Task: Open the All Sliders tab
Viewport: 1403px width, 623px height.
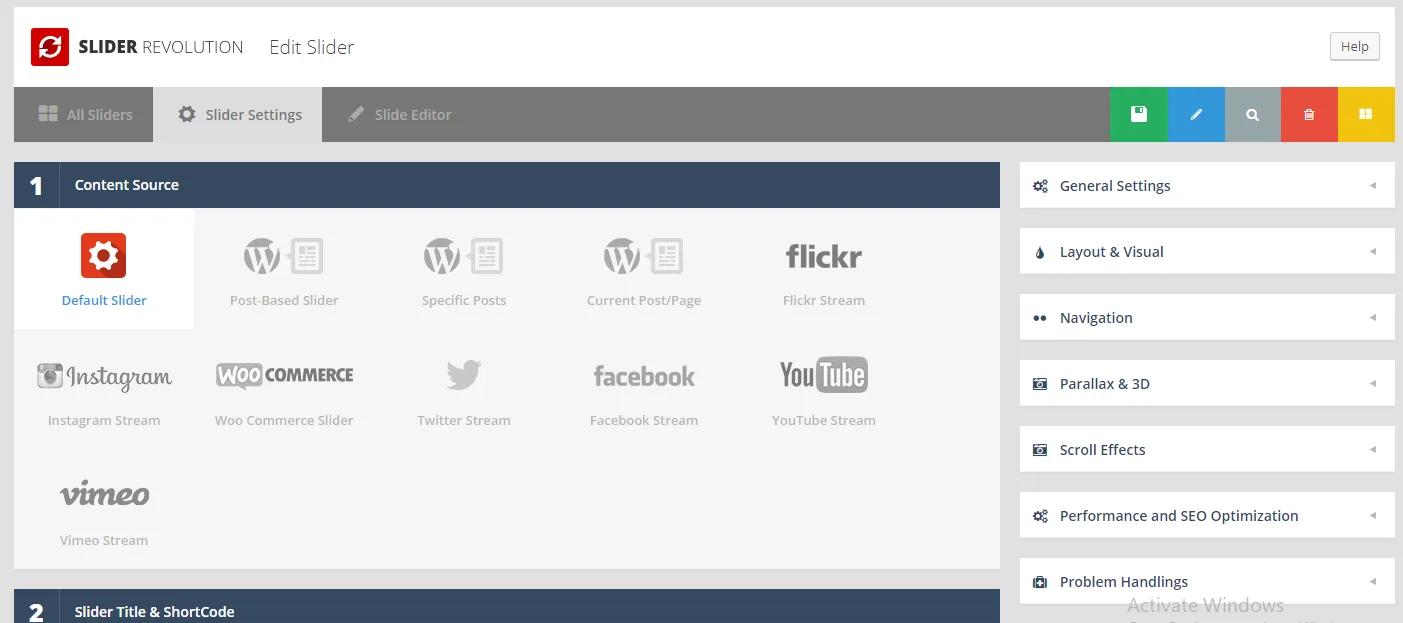Action: pyautogui.click(x=84, y=114)
